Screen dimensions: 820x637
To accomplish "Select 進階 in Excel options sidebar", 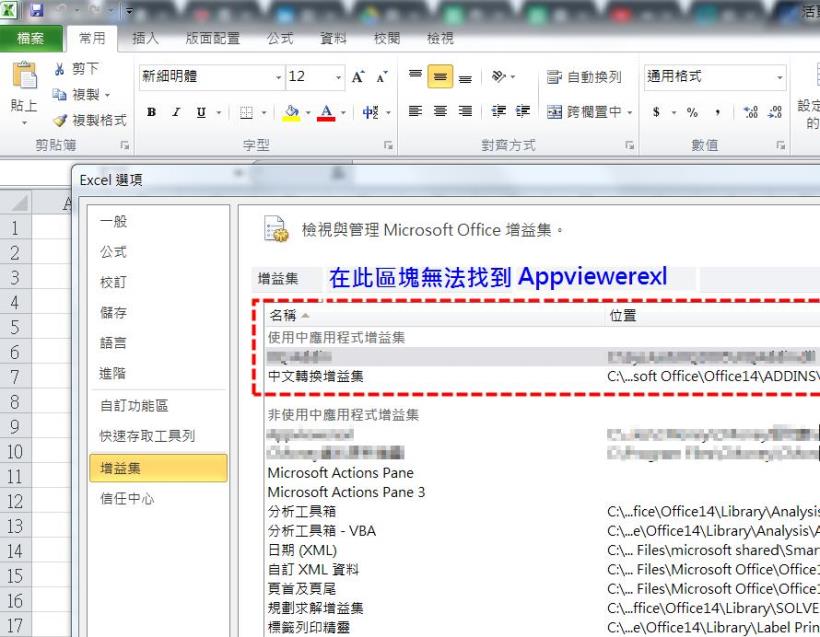I will pyautogui.click(x=113, y=373).
